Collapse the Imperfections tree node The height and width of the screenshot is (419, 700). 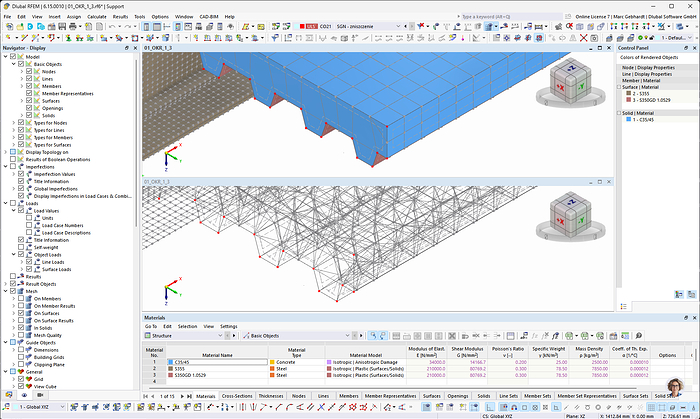(6, 166)
